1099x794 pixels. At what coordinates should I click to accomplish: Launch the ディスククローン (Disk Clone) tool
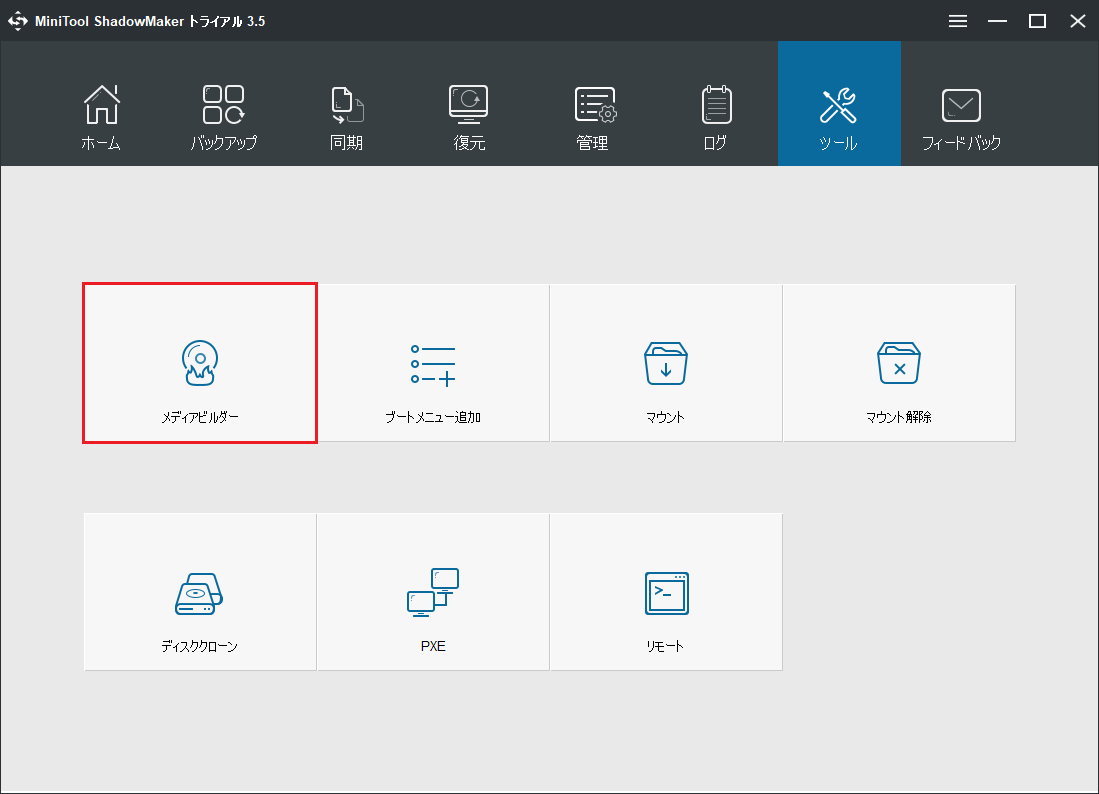199,591
